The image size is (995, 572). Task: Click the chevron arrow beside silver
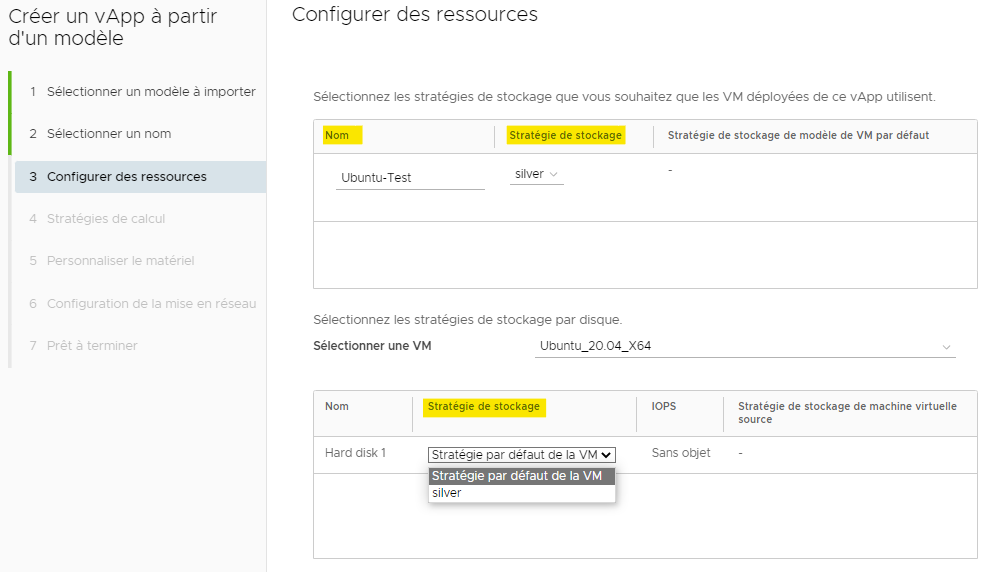(x=553, y=175)
